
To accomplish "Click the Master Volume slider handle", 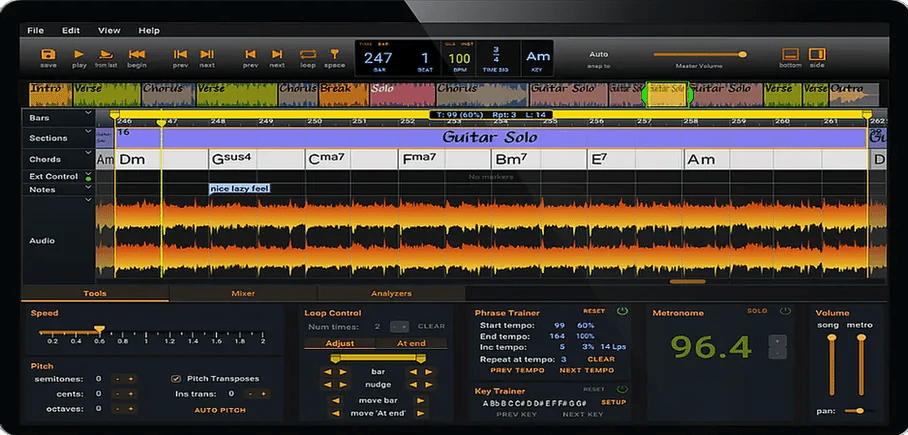I will click(743, 54).
